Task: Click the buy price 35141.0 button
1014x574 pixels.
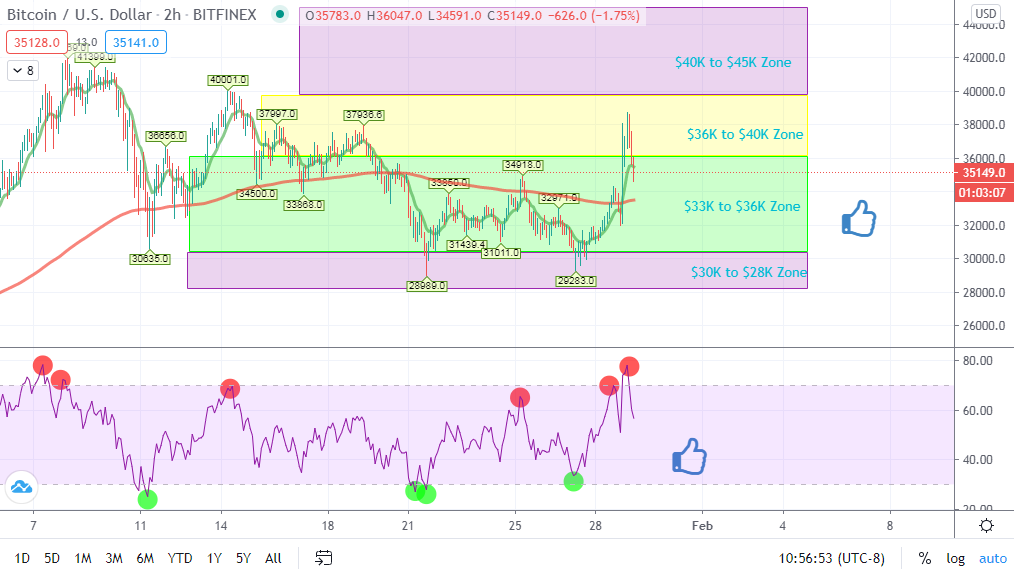Action: point(136,43)
